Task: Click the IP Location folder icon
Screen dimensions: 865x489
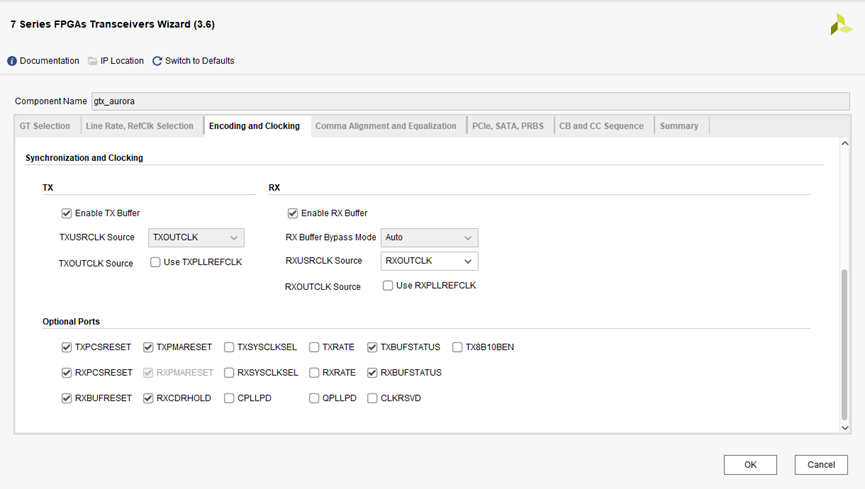Action: [x=93, y=61]
